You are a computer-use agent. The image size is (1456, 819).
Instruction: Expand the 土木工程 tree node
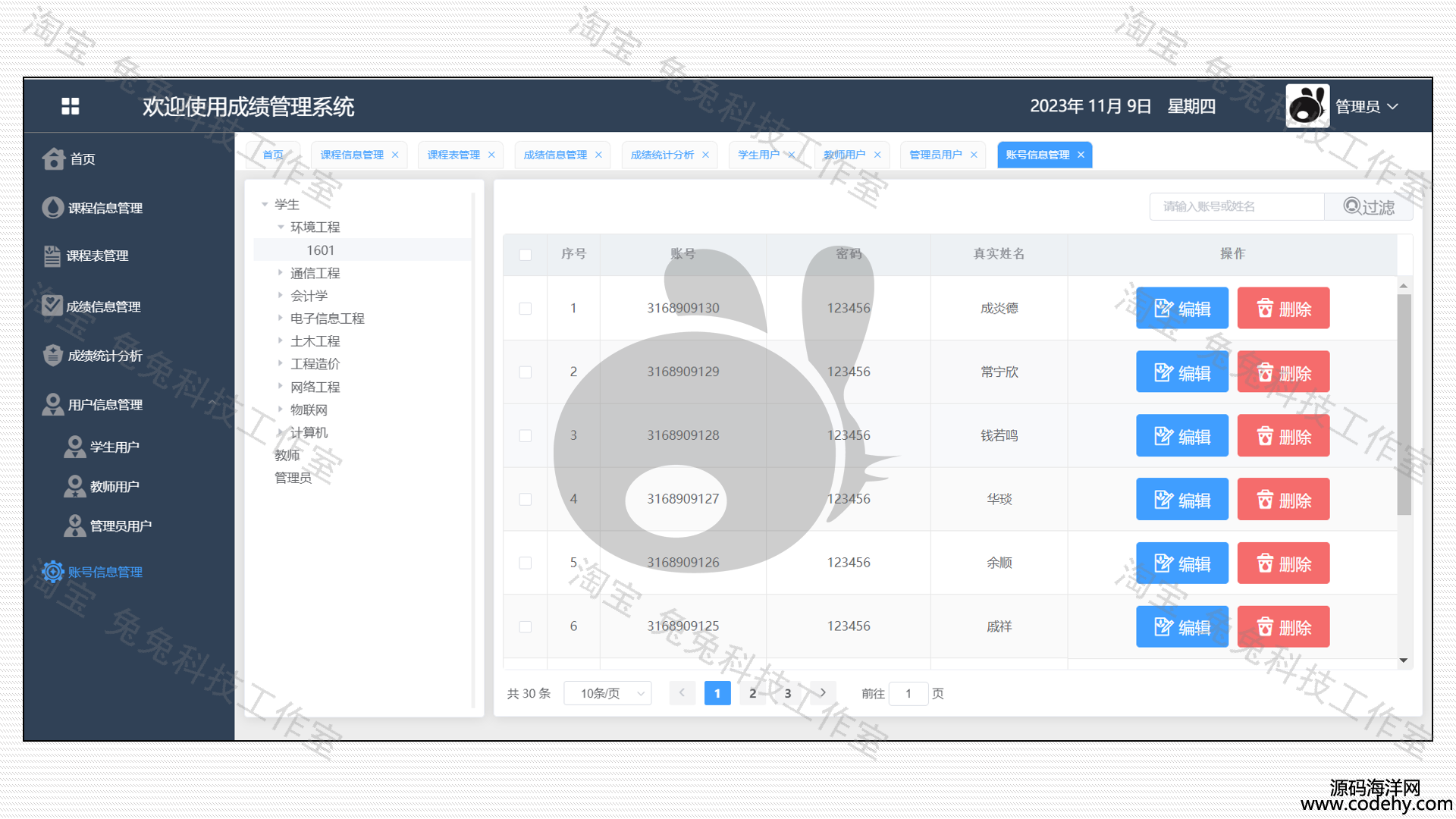(281, 341)
